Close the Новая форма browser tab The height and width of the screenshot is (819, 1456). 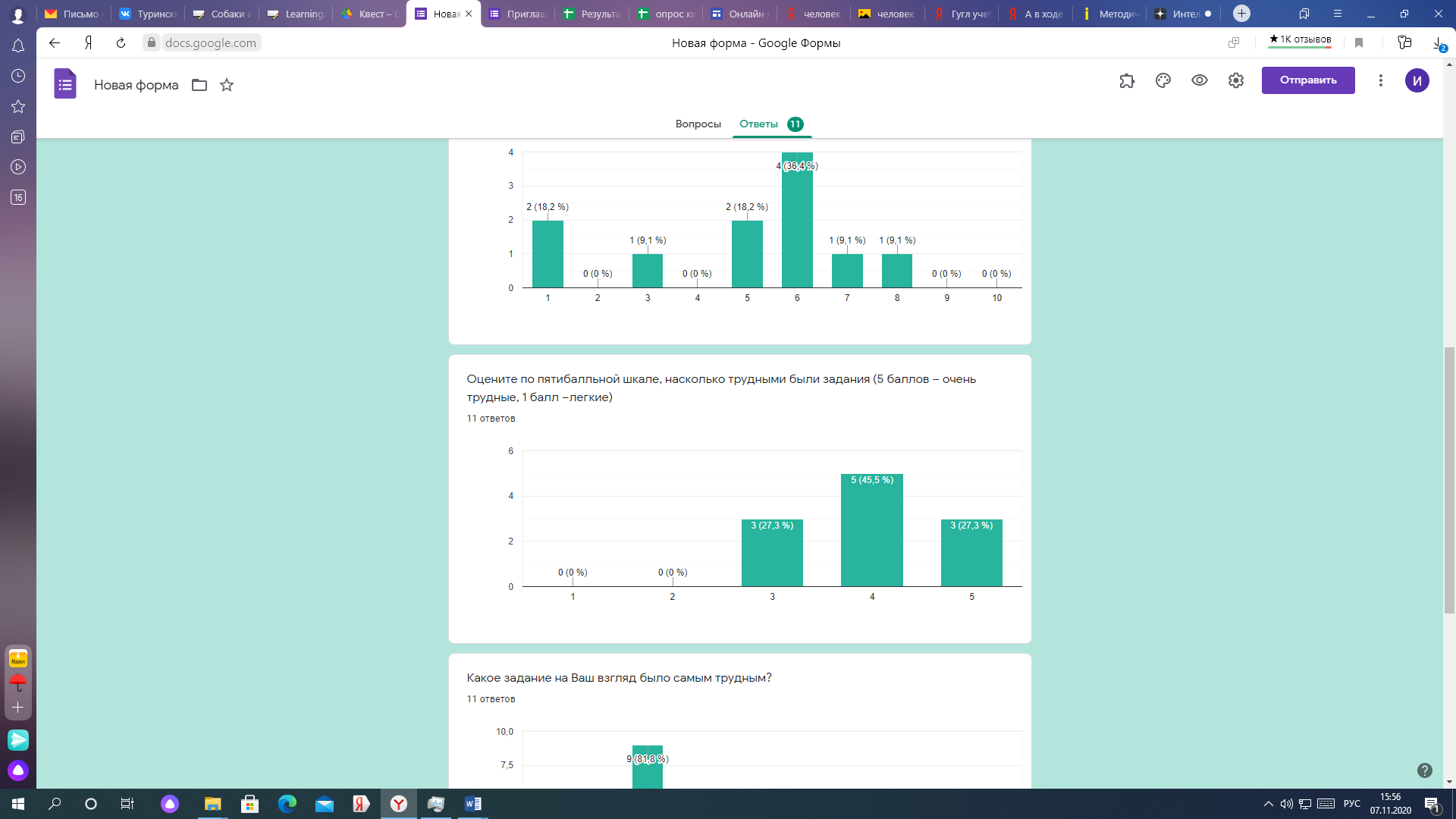pos(469,14)
